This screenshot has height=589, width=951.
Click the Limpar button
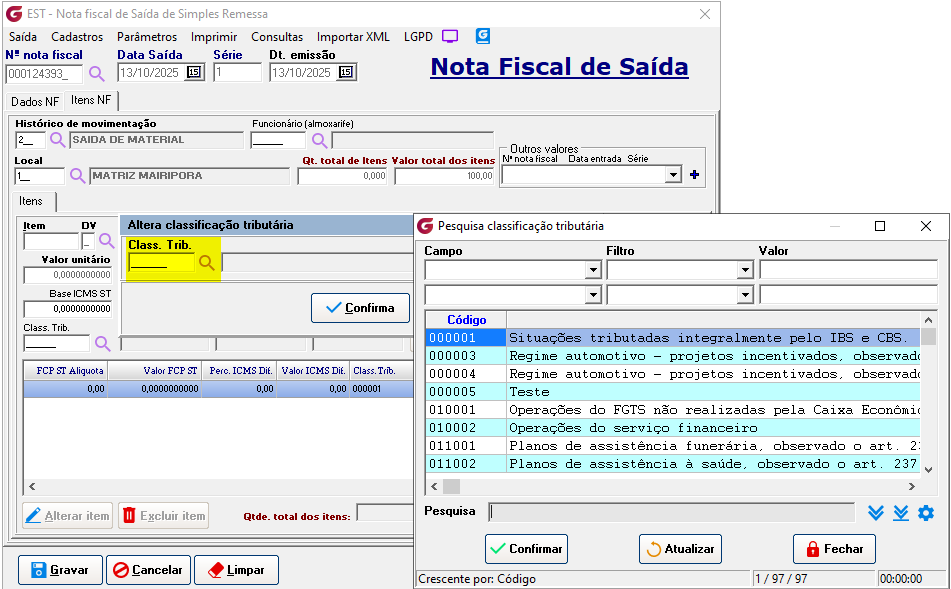237,570
